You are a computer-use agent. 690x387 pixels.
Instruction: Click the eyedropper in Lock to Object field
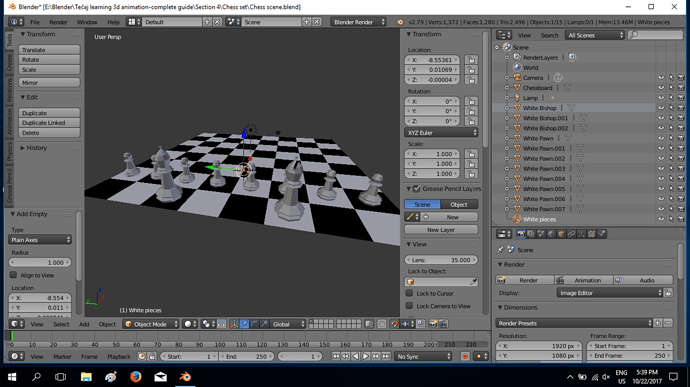point(473,282)
